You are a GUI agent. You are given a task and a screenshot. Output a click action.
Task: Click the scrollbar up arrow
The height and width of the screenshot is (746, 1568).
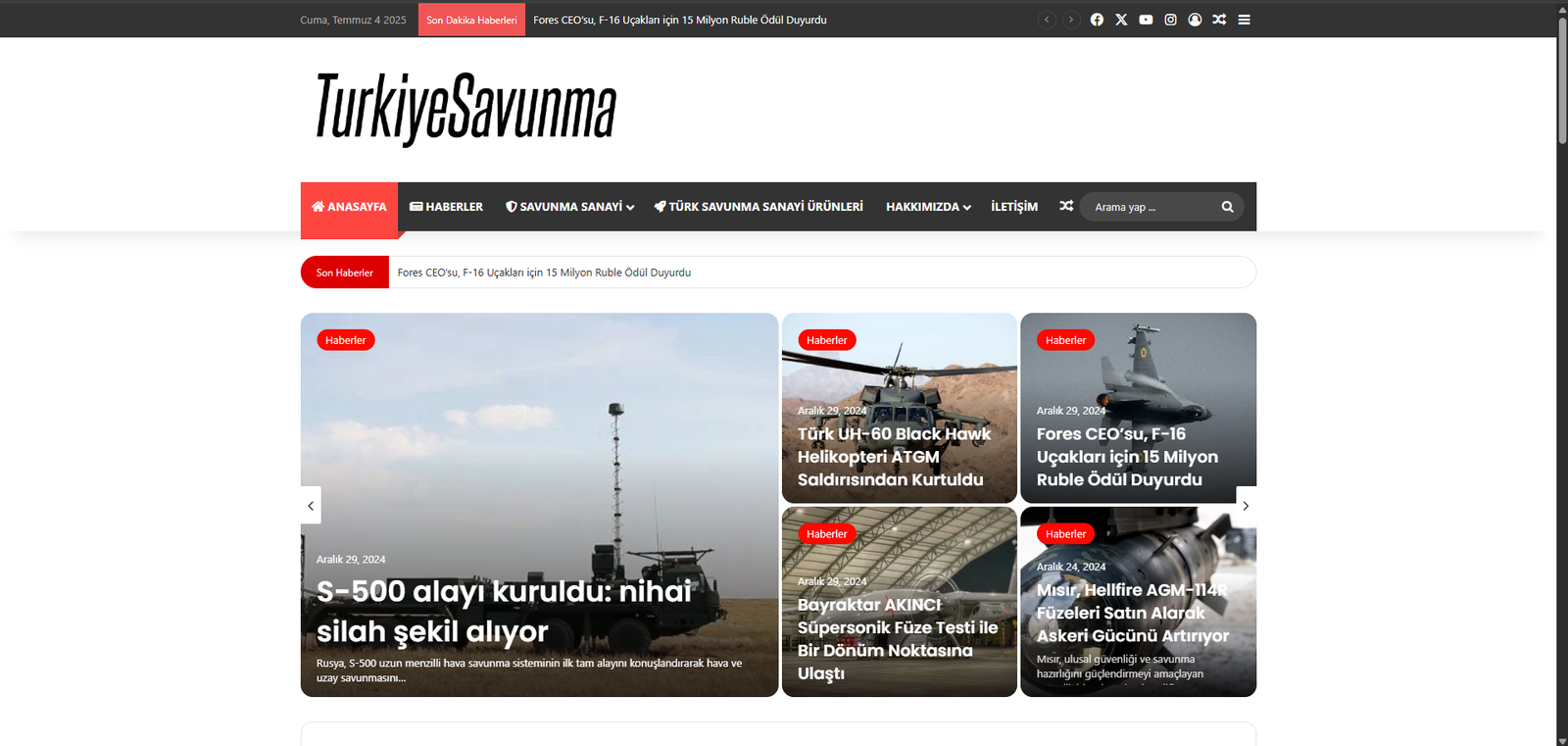point(1562,9)
